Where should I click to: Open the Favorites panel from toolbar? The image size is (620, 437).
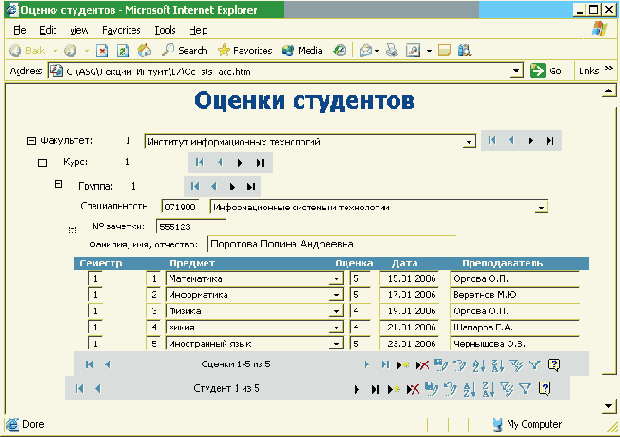244,50
